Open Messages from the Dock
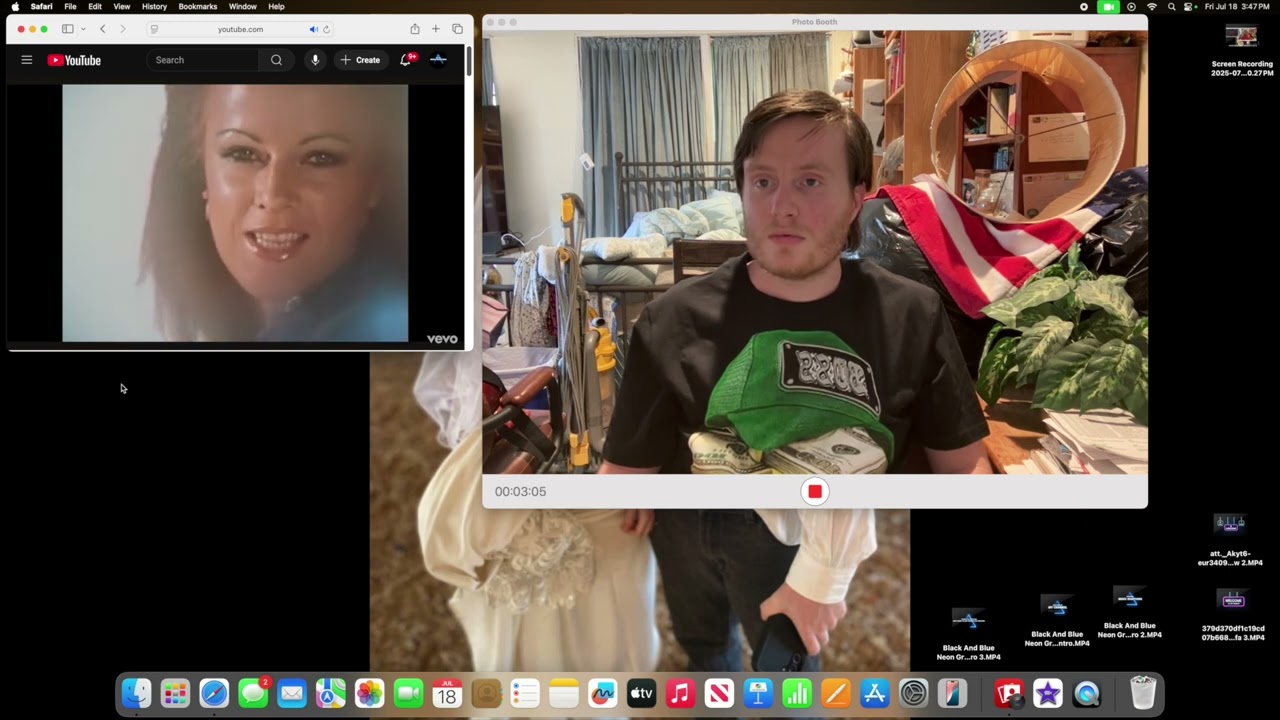 (x=253, y=693)
